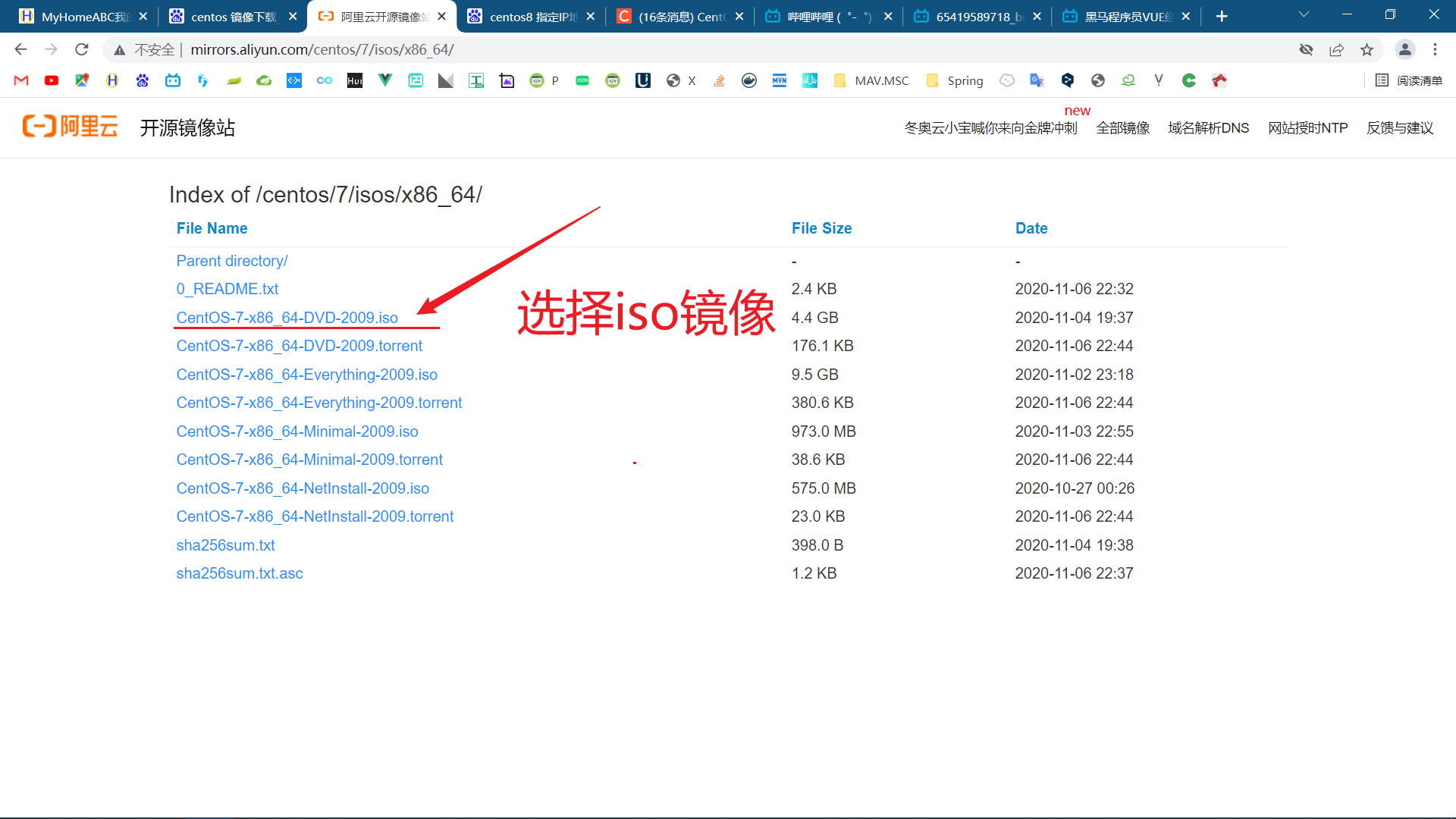Open the sha256sum.txt.asc file link
The image size is (1456, 819).
pos(240,573)
